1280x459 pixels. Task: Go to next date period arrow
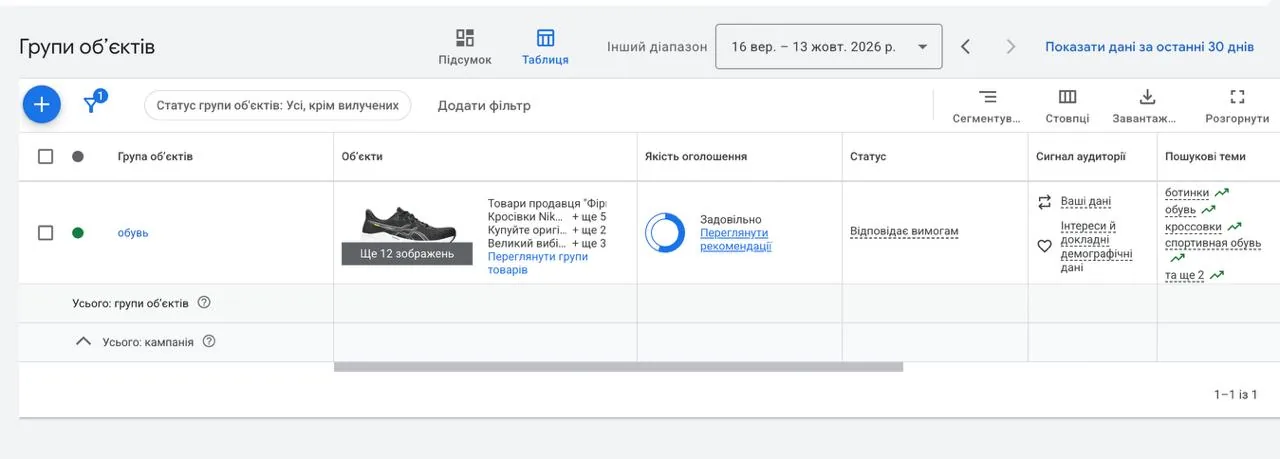(x=1011, y=47)
